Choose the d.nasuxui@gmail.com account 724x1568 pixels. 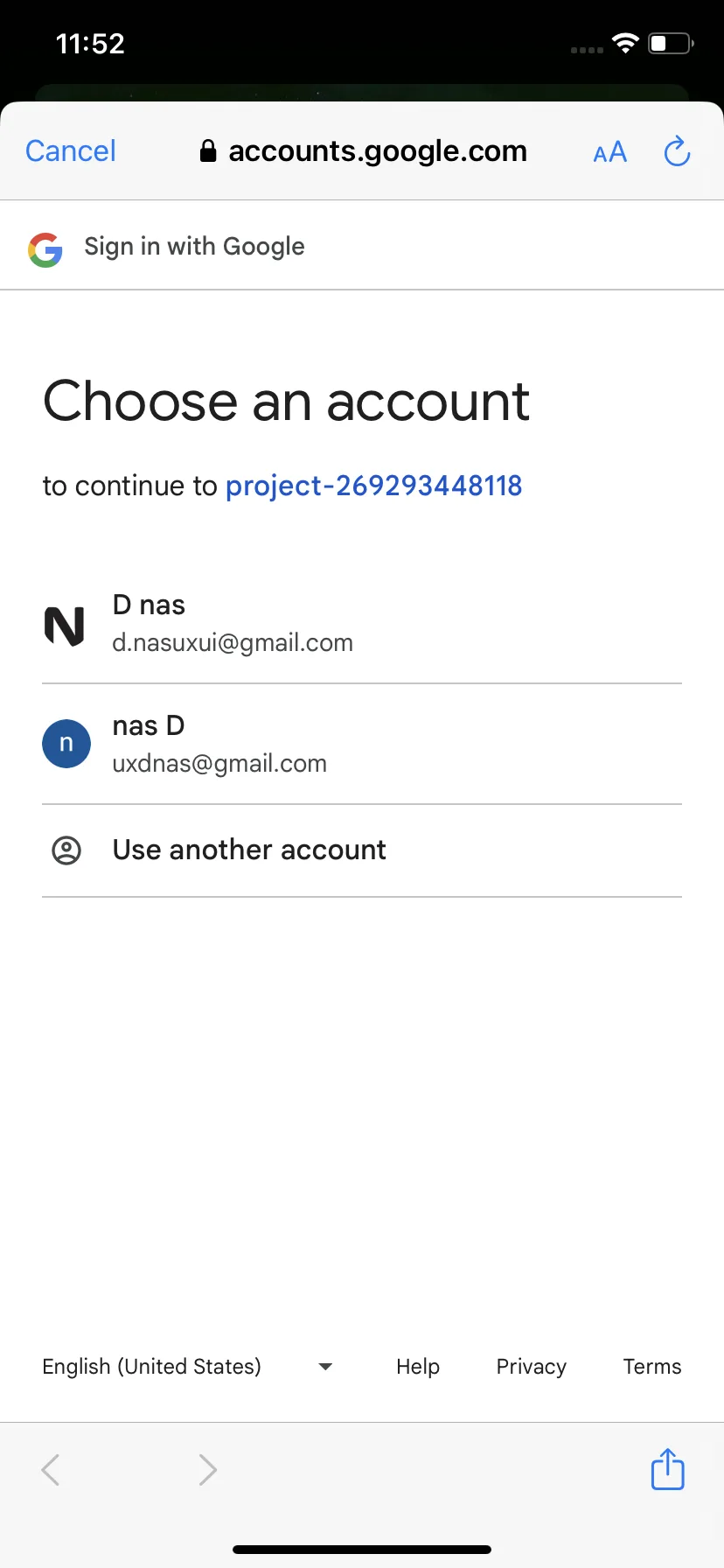[362, 624]
